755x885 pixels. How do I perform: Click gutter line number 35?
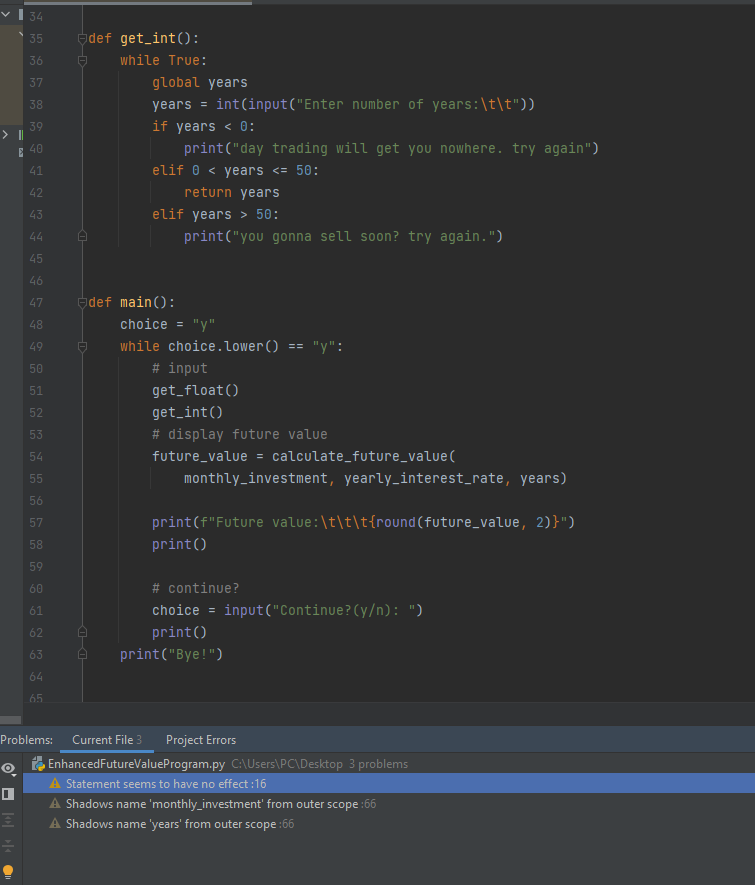[36, 38]
